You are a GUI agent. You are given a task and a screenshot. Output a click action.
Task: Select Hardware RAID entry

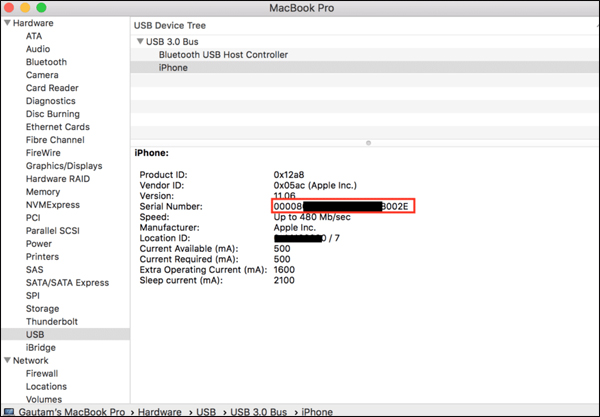point(58,179)
